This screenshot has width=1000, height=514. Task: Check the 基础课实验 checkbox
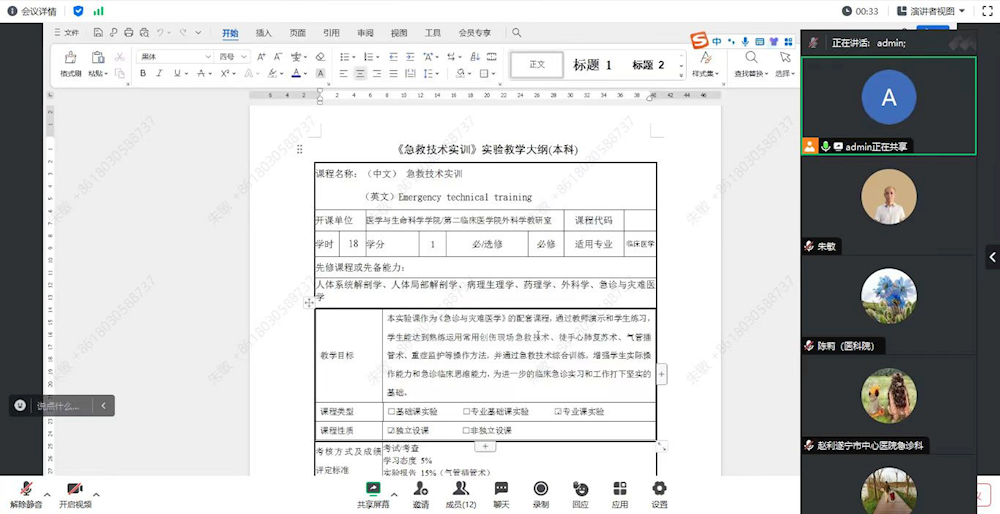point(391,411)
